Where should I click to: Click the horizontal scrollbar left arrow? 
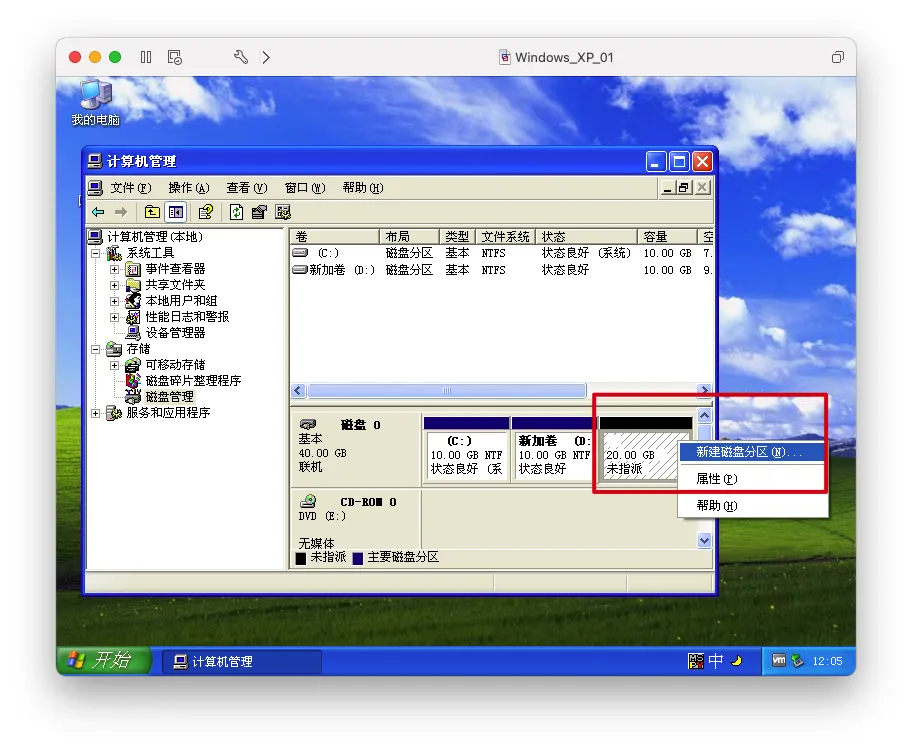[x=298, y=390]
